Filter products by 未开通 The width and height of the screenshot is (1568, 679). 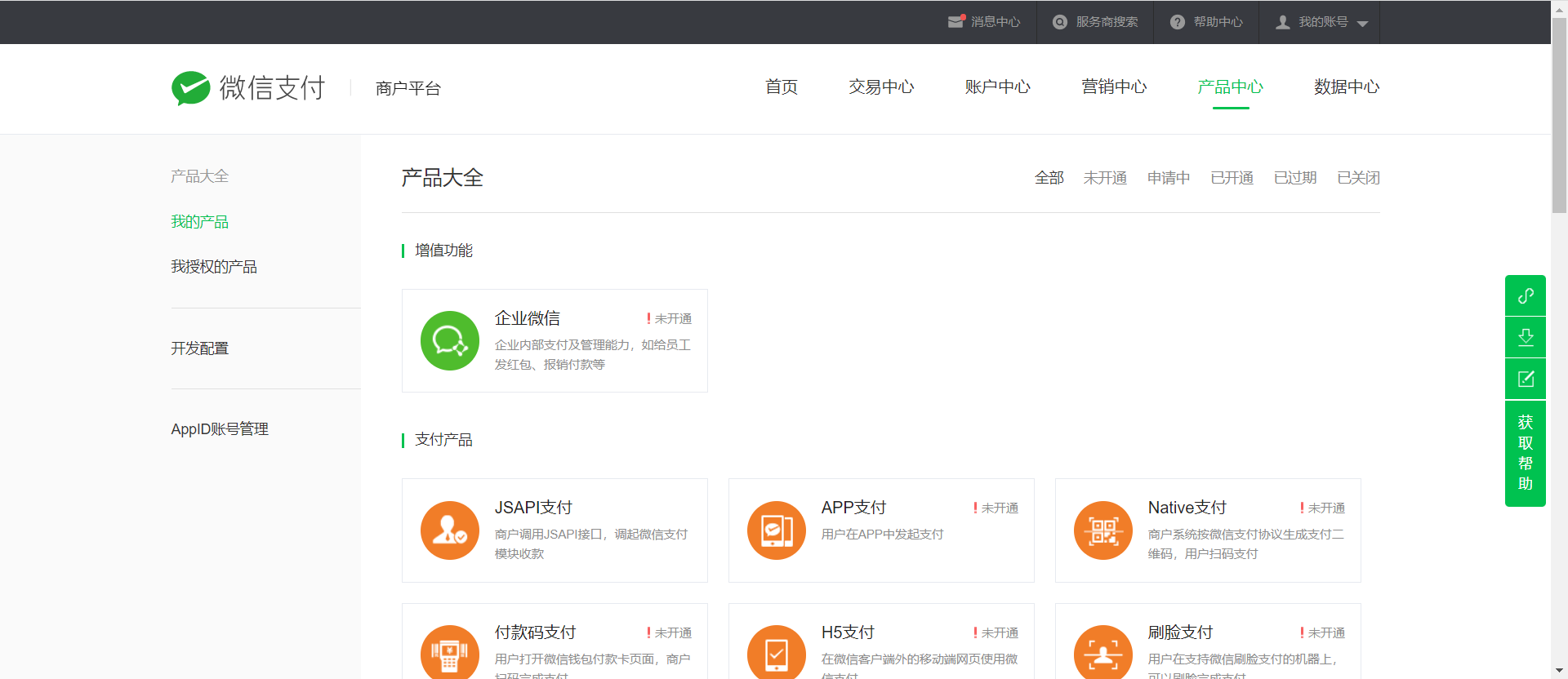1105,178
